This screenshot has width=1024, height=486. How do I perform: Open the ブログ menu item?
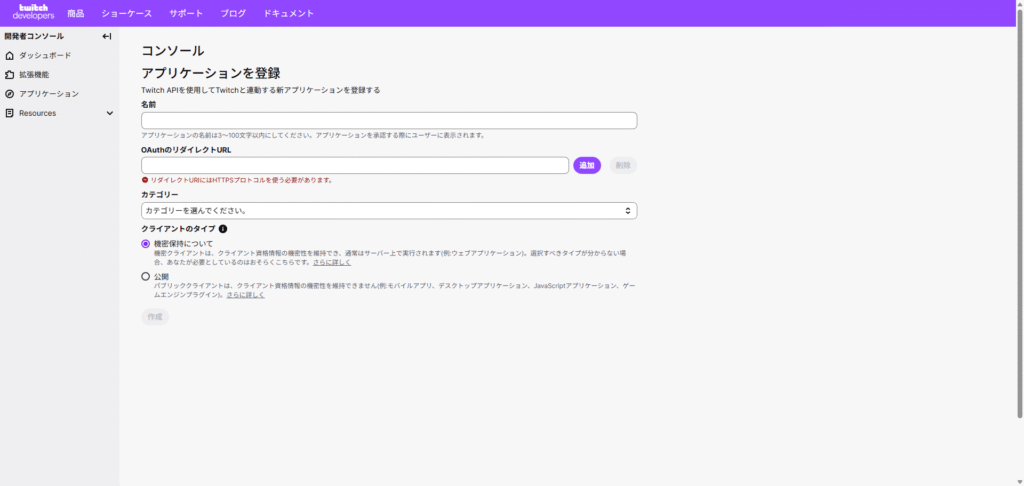(233, 13)
